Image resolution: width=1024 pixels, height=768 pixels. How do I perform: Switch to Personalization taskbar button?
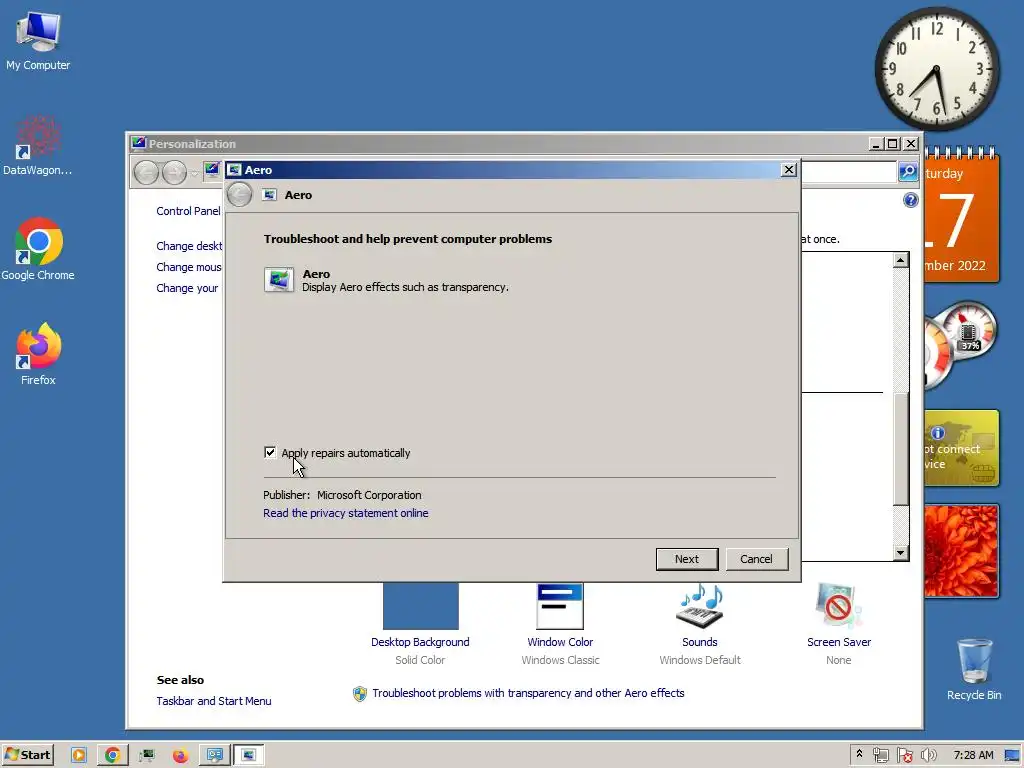pyautogui.click(x=214, y=756)
